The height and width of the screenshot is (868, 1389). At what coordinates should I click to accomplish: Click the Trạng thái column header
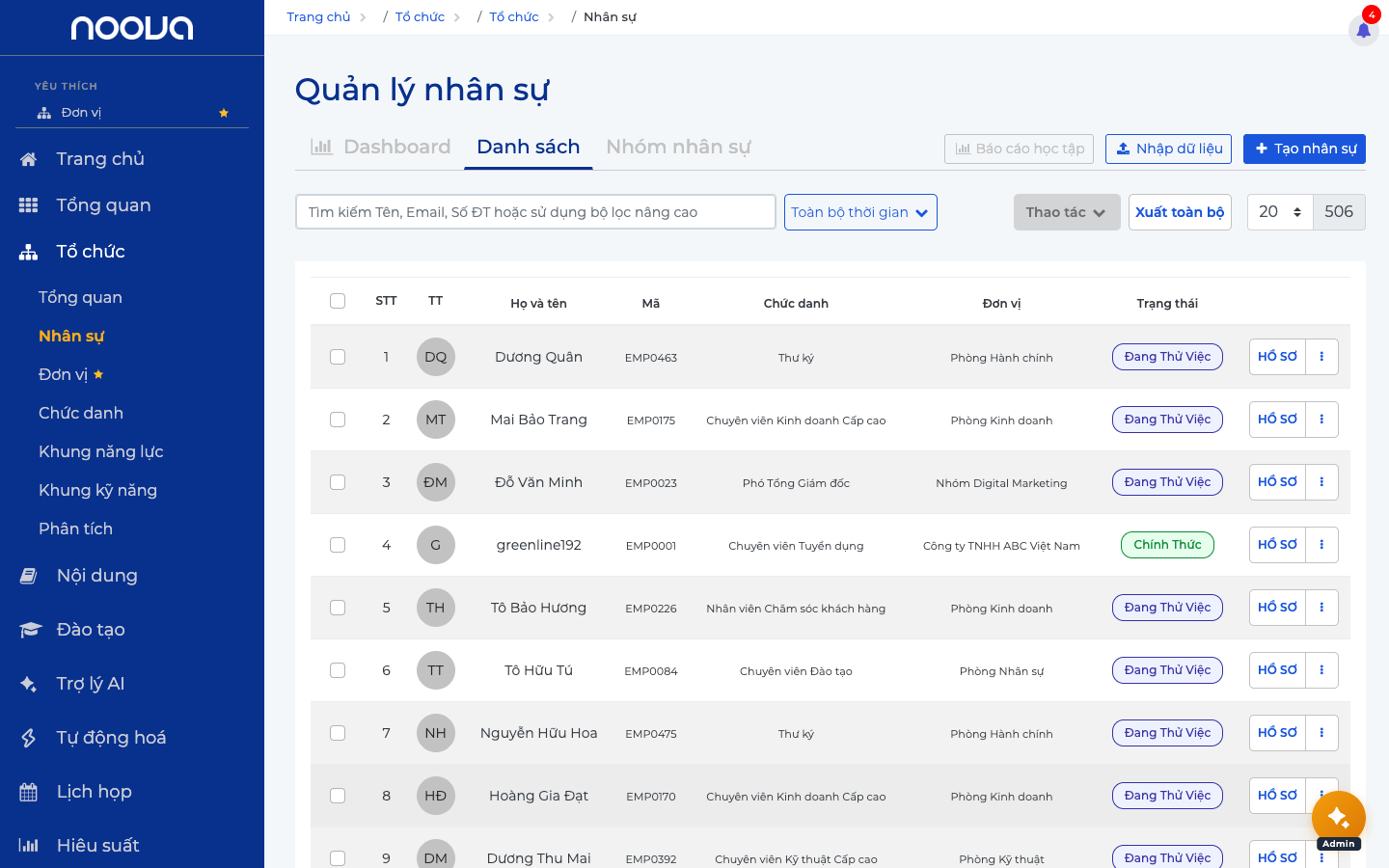pos(1167,304)
